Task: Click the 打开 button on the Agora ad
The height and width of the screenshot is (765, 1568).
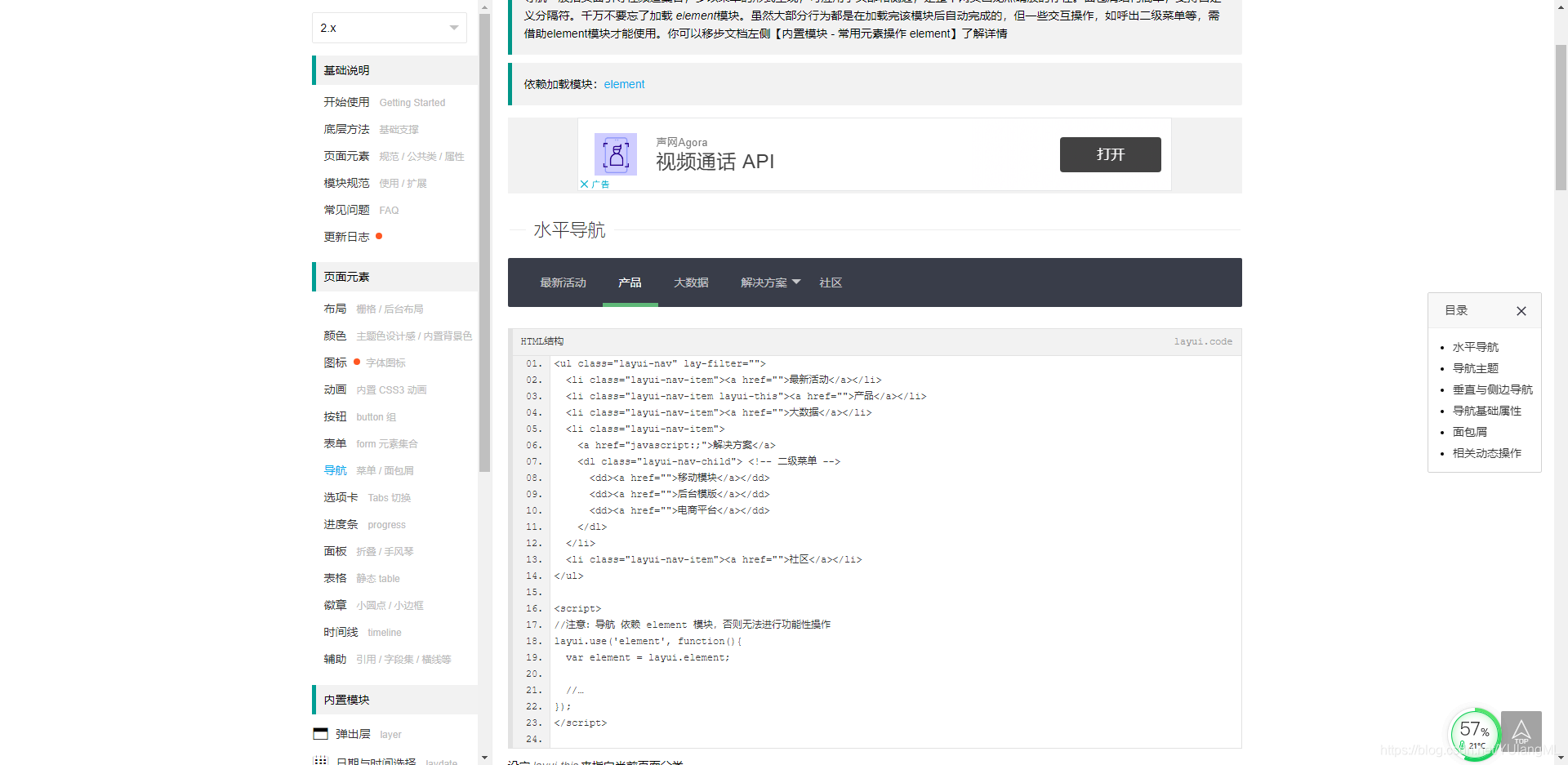Action: click(1110, 154)
